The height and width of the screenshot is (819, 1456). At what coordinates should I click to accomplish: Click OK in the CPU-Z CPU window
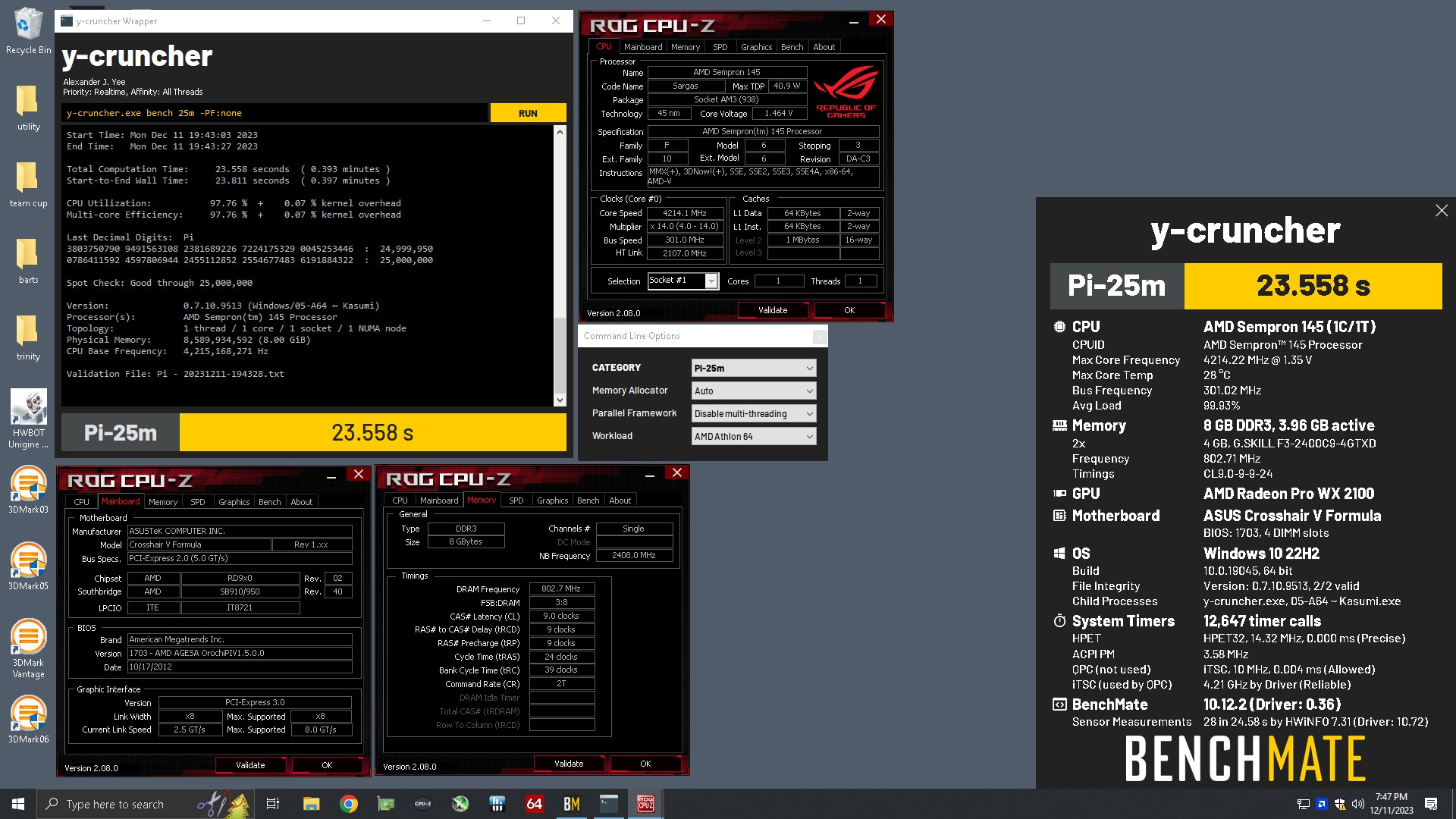(x=849, y=310)
